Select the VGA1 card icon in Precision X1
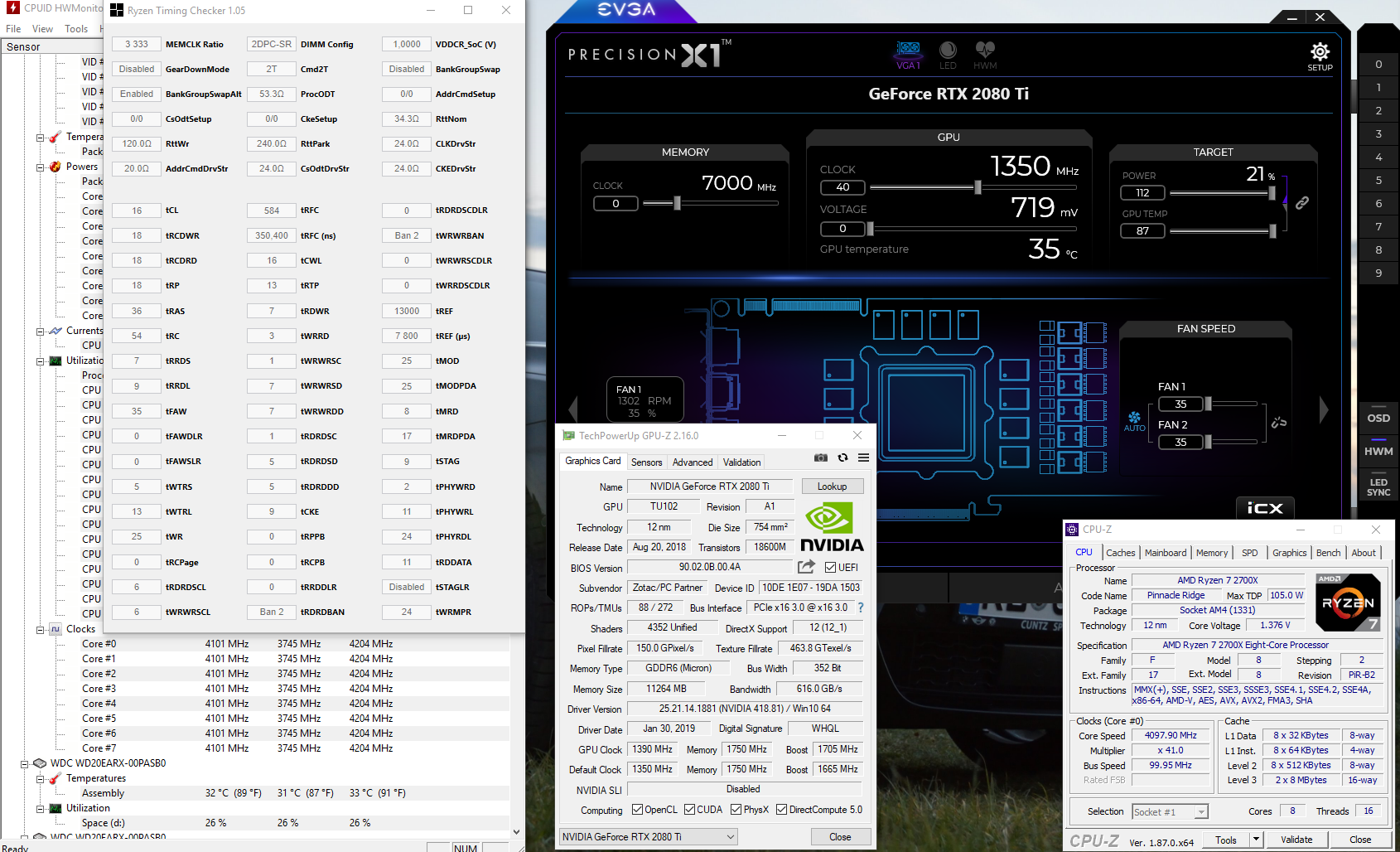The height and width of the screenshot is (852, 1400). coord(908,55)
